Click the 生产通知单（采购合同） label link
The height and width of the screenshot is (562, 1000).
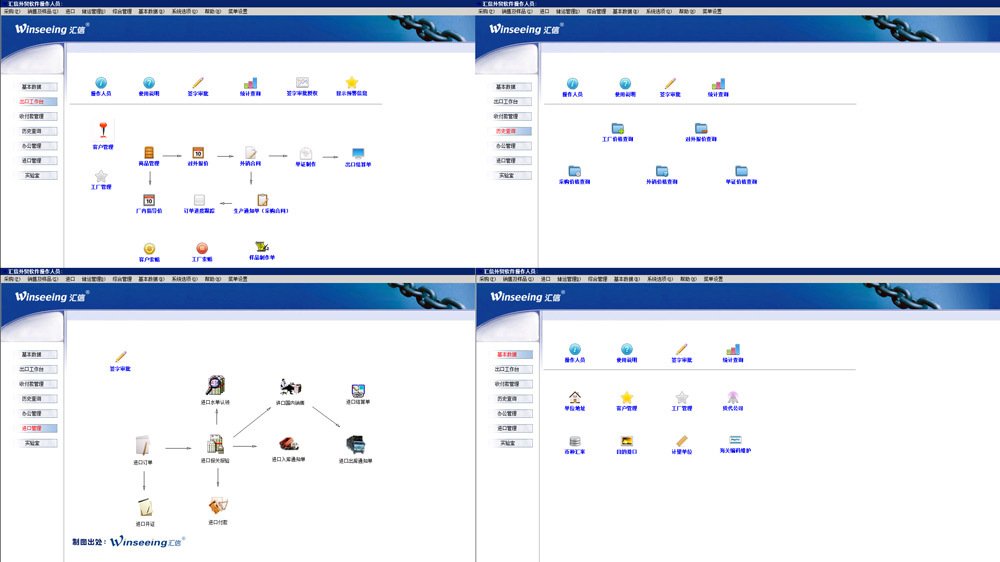261,212
